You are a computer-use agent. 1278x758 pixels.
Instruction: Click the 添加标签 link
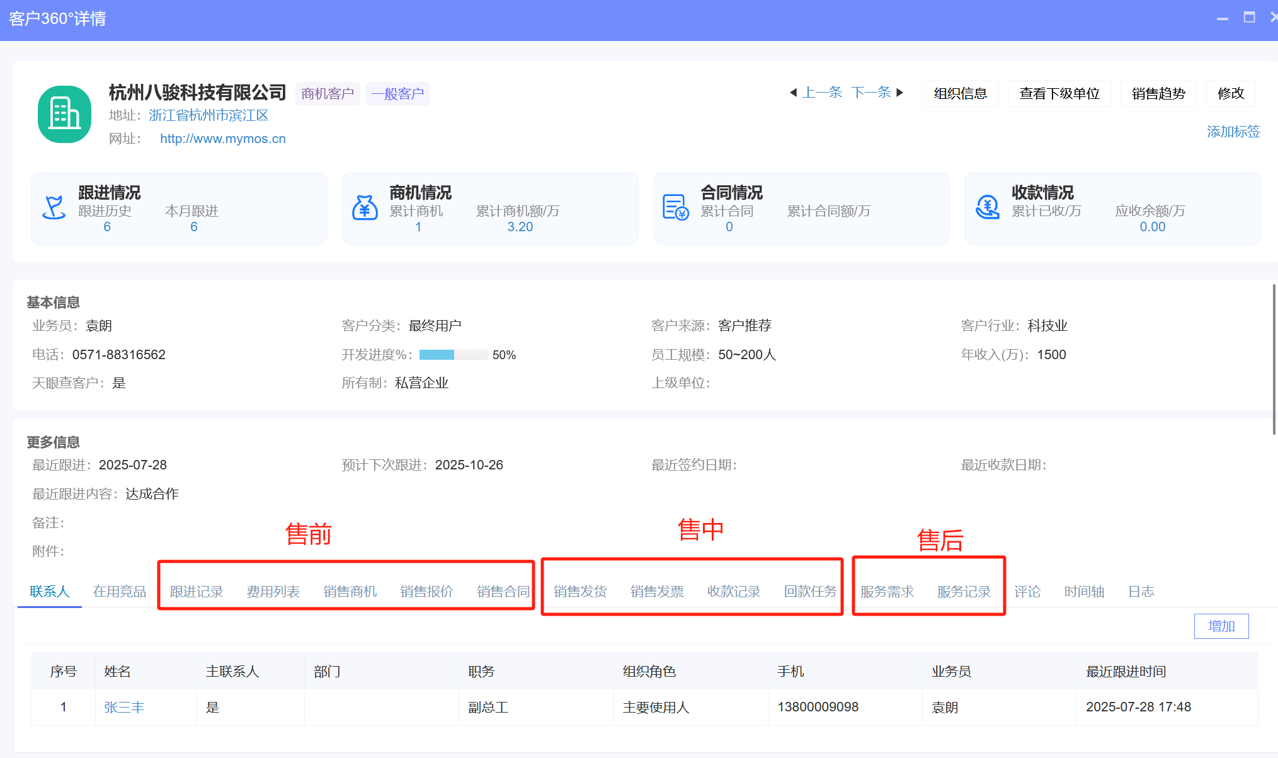click(1233, 132)
